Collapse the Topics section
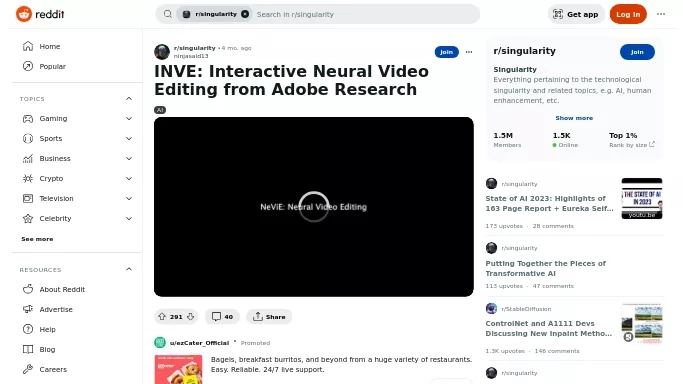 coord(129,99)
